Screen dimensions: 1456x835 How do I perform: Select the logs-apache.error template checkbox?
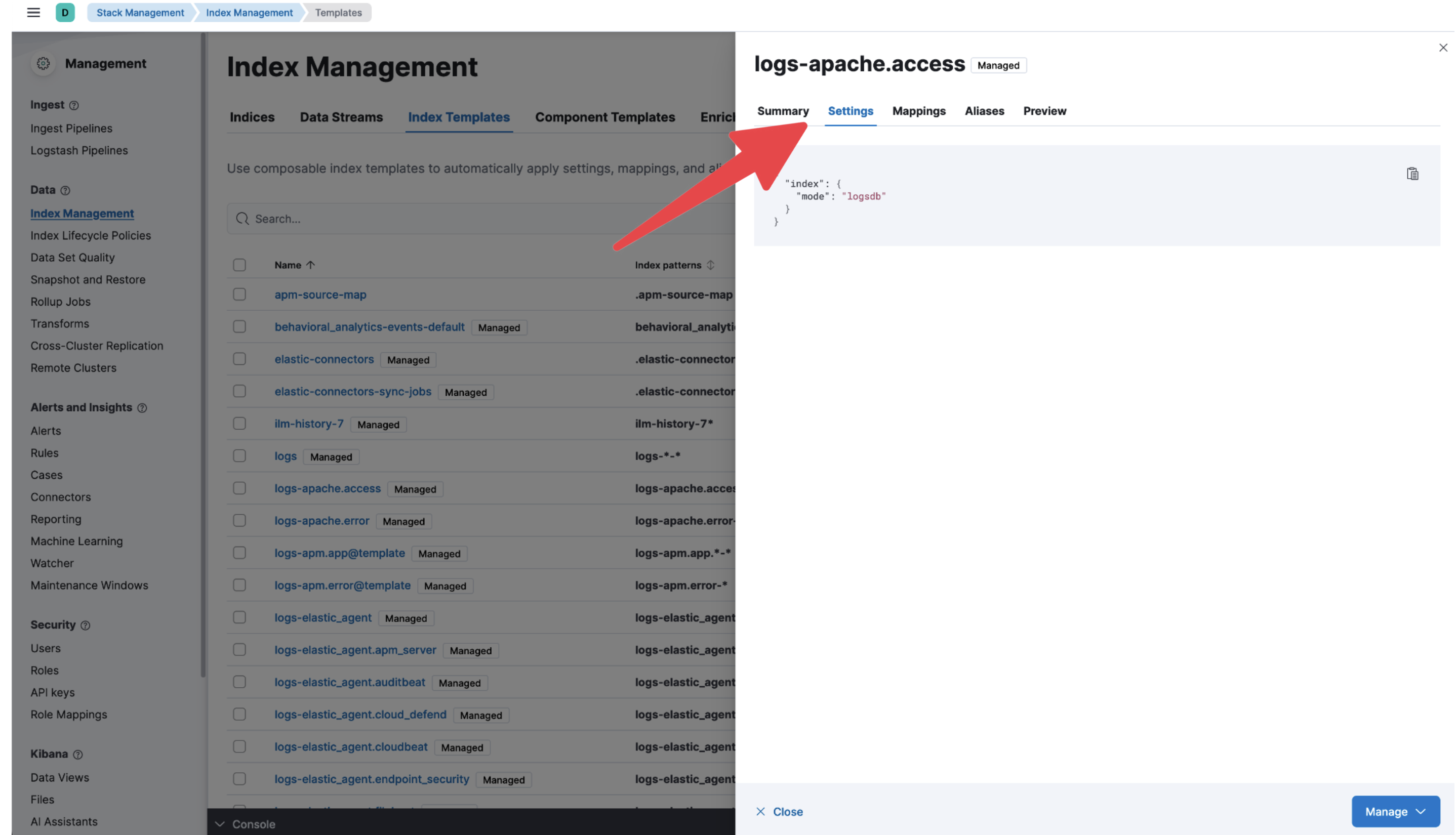tap(239, 520)
